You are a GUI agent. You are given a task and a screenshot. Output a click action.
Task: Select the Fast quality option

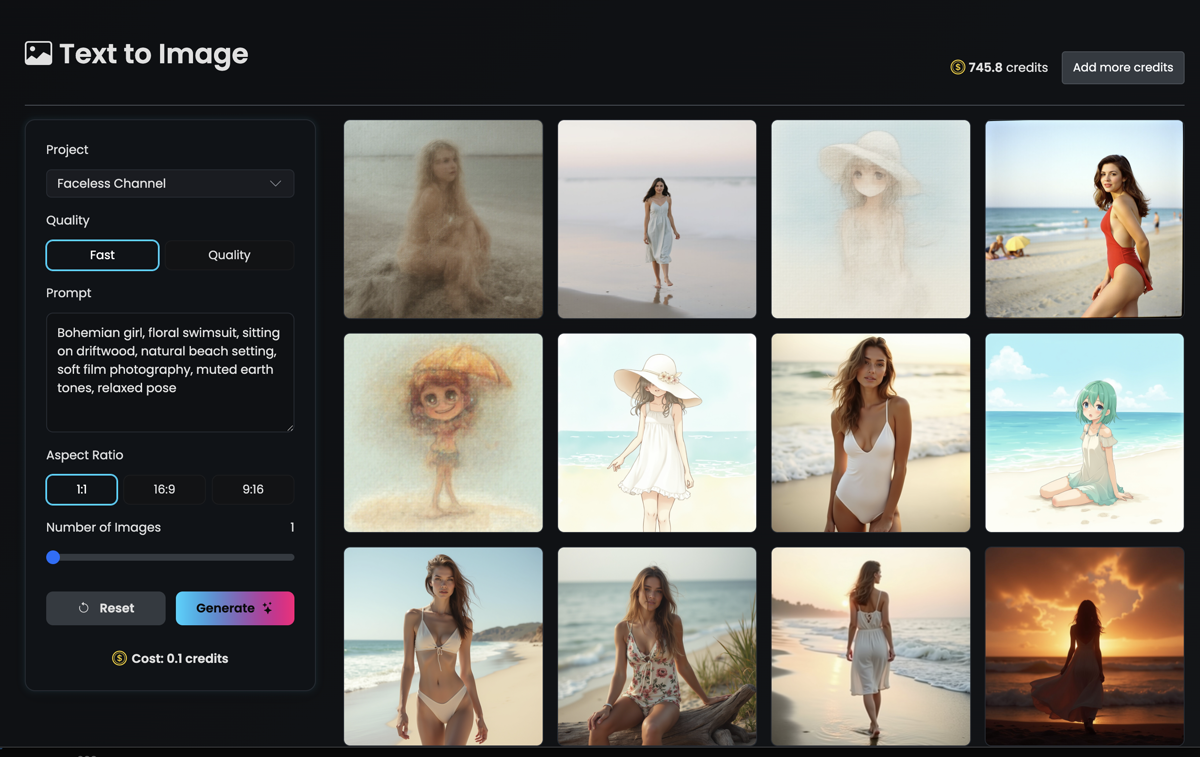[102, 255]
